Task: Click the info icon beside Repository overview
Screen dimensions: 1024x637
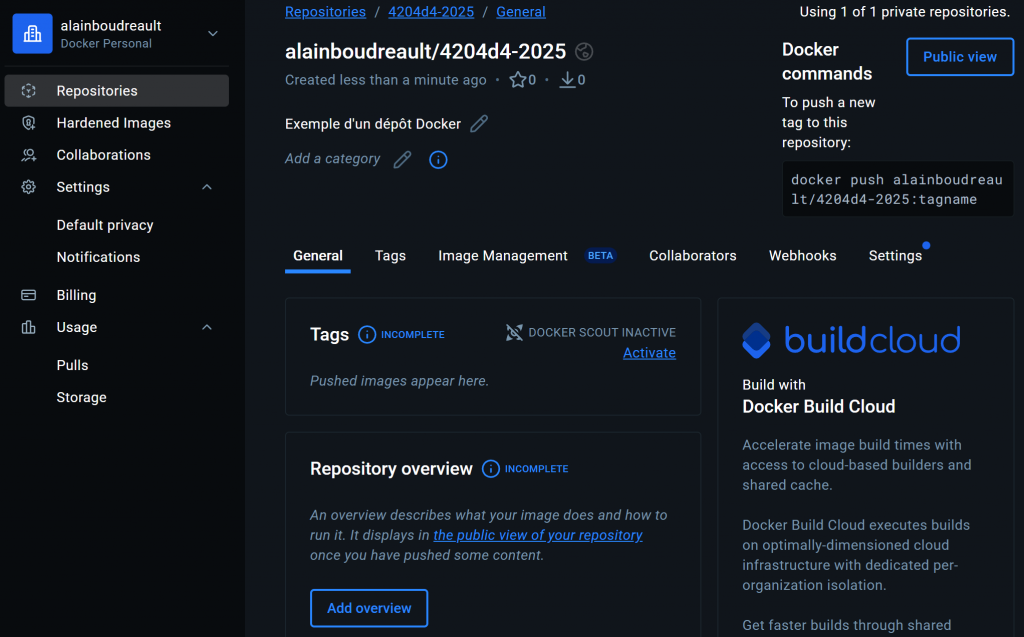Action: point(491,469)
